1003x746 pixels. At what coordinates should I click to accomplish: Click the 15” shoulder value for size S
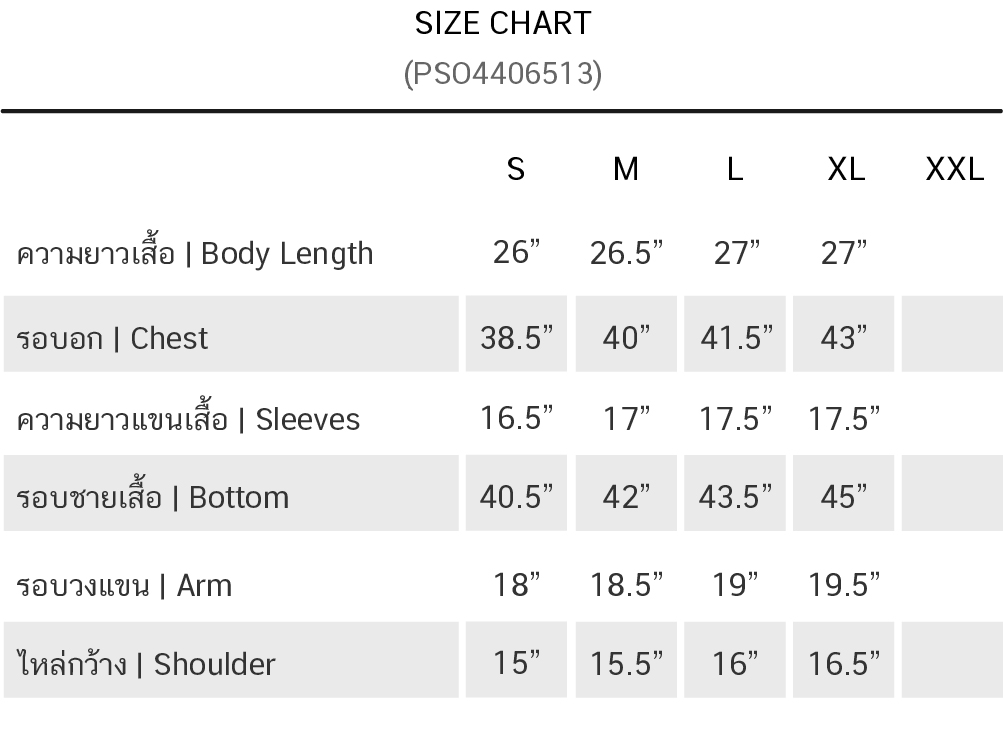tap(516, 663)
